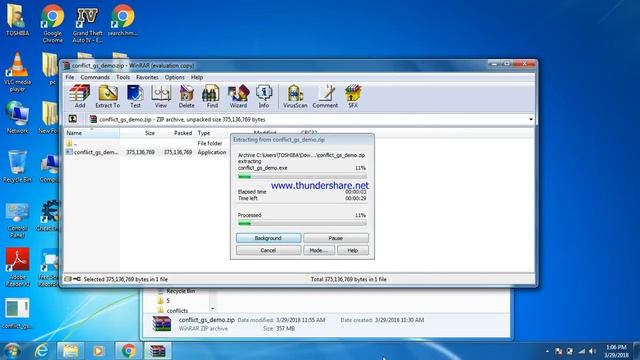
Task: Click the Test archive icon
Action: coord(135,96)
